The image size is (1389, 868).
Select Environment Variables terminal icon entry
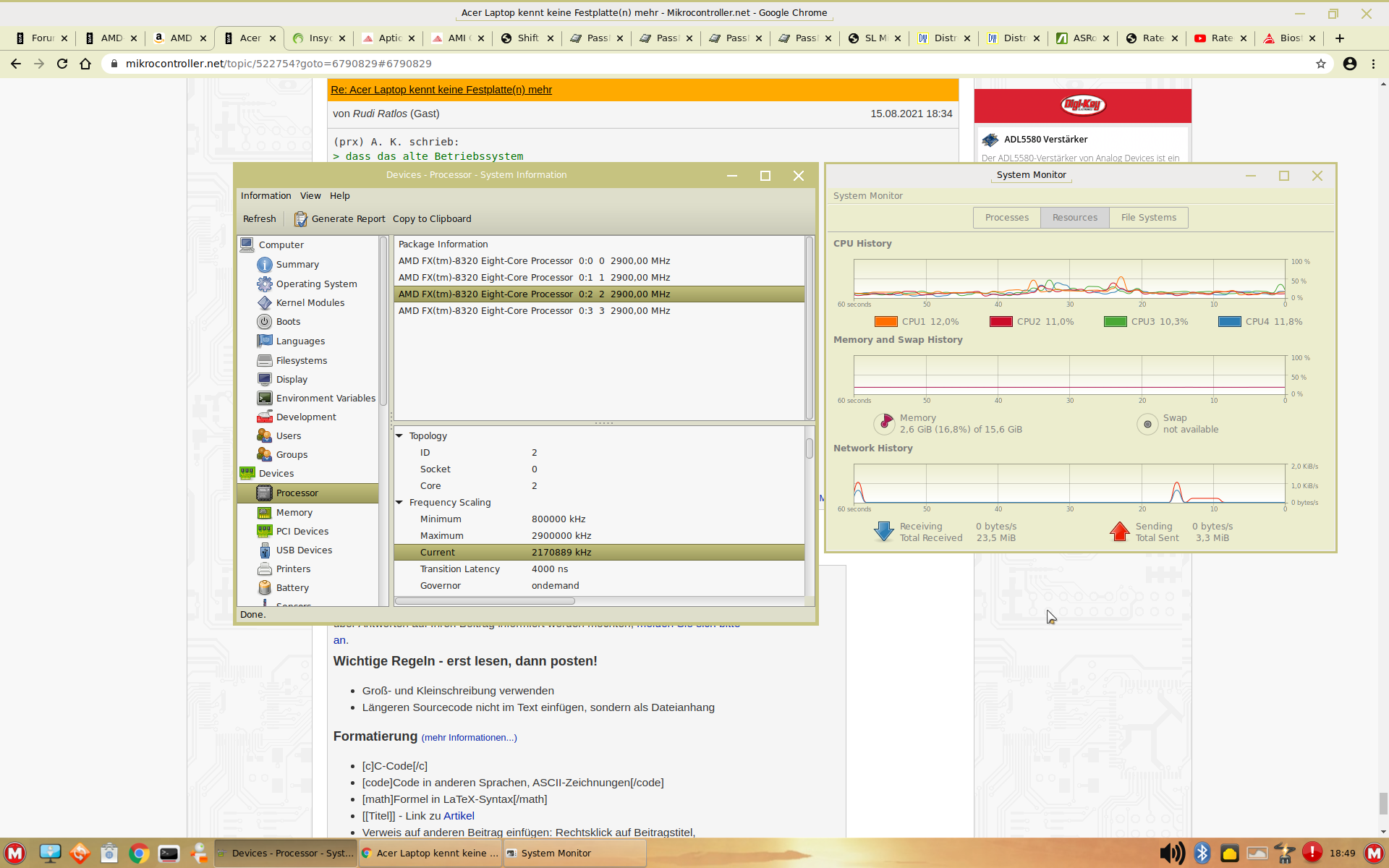265,399
